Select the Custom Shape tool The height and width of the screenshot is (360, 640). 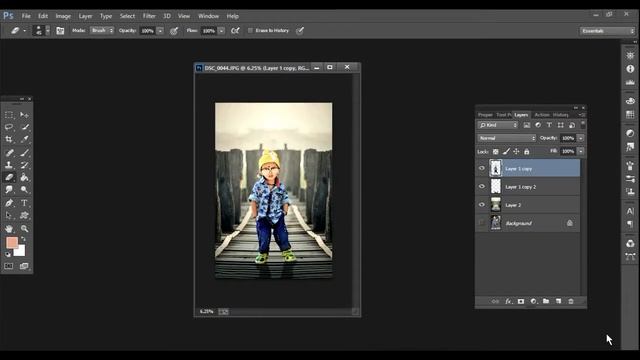point(24,215)
